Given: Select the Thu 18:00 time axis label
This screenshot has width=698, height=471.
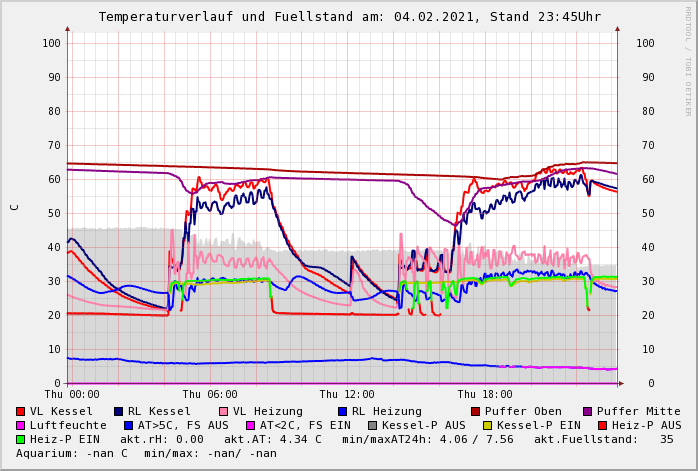Looking at the screenshot, I should click(x=485, y=395).
